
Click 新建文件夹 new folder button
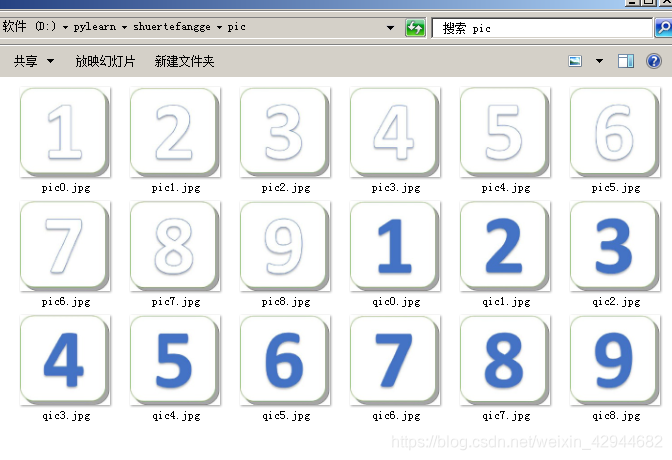[x=184, y=61]
